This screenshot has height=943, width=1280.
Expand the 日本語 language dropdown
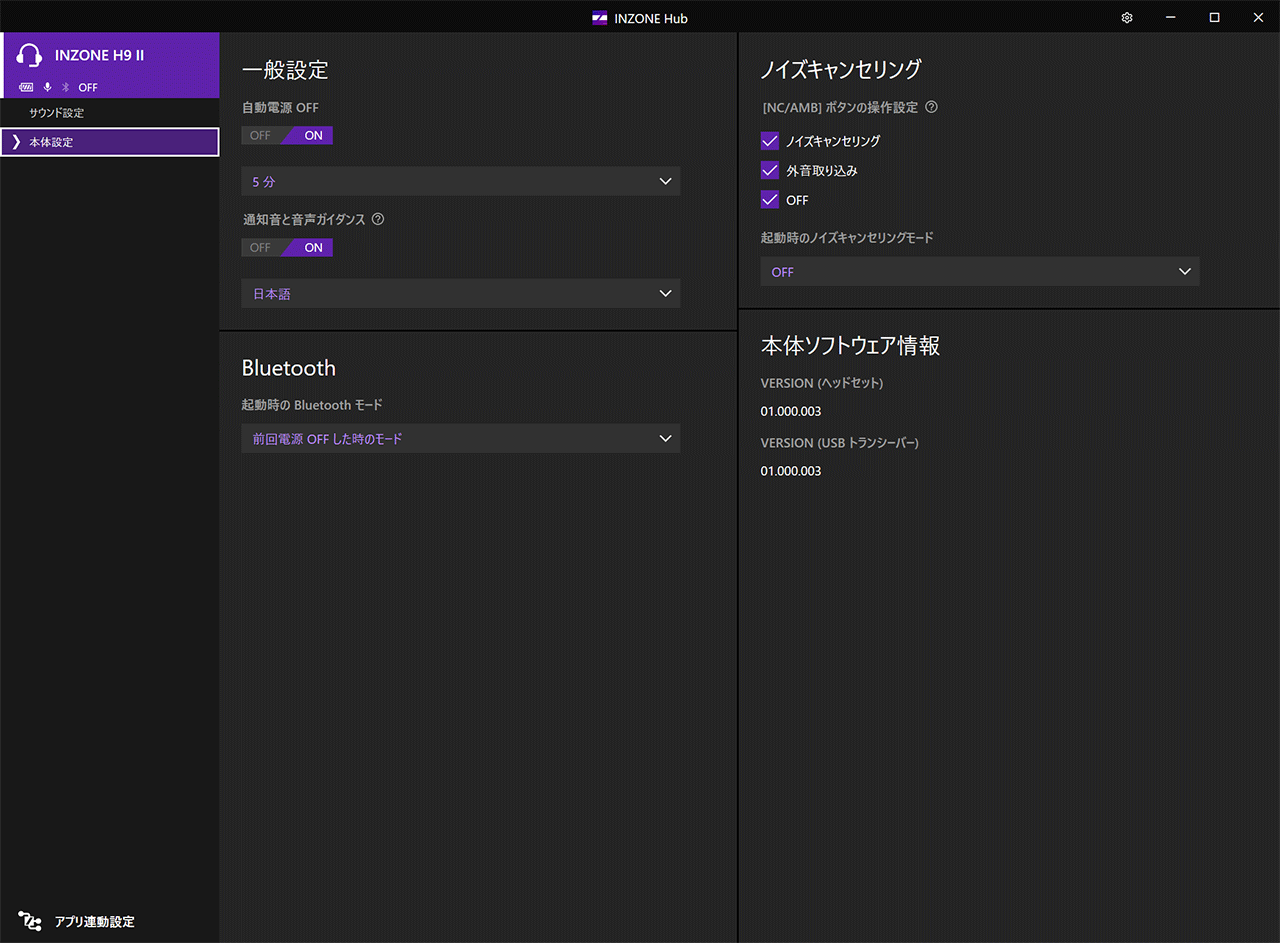(x=460, y=294)
